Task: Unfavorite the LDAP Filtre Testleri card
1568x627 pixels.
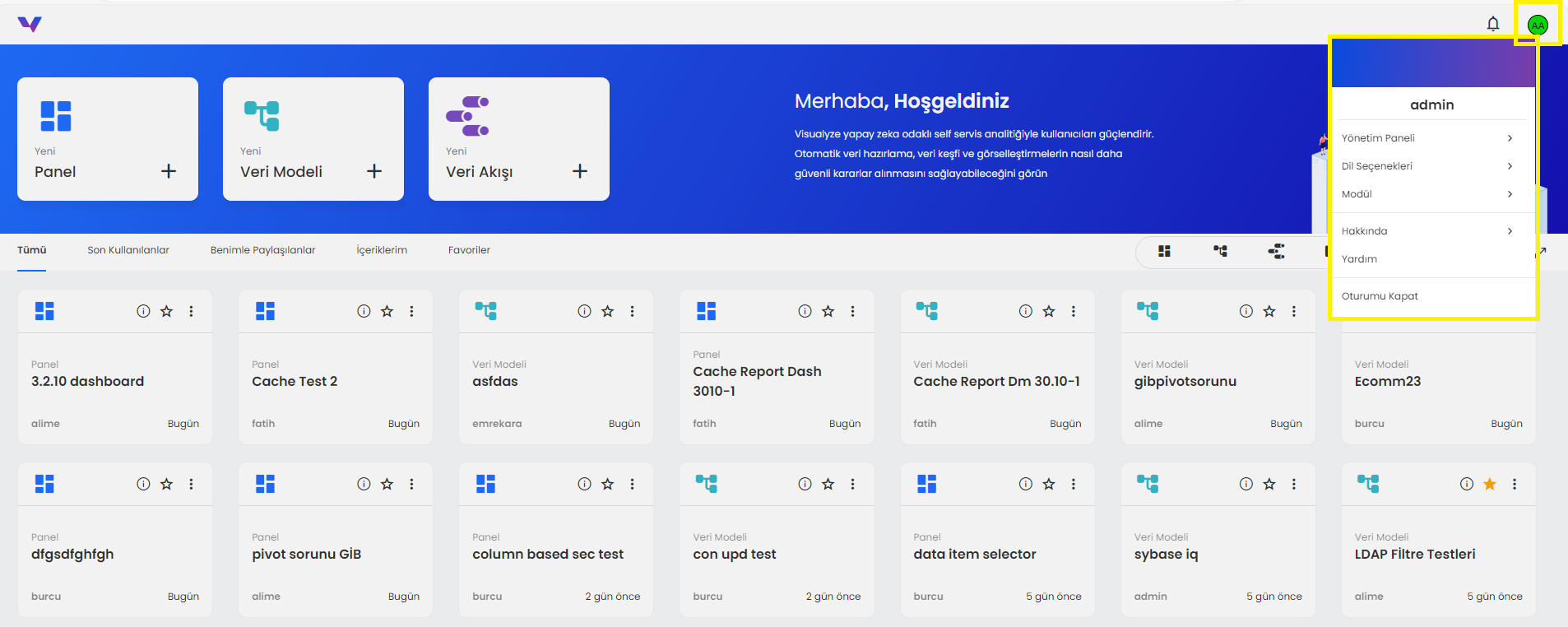Action: [x=1489, y=484]
